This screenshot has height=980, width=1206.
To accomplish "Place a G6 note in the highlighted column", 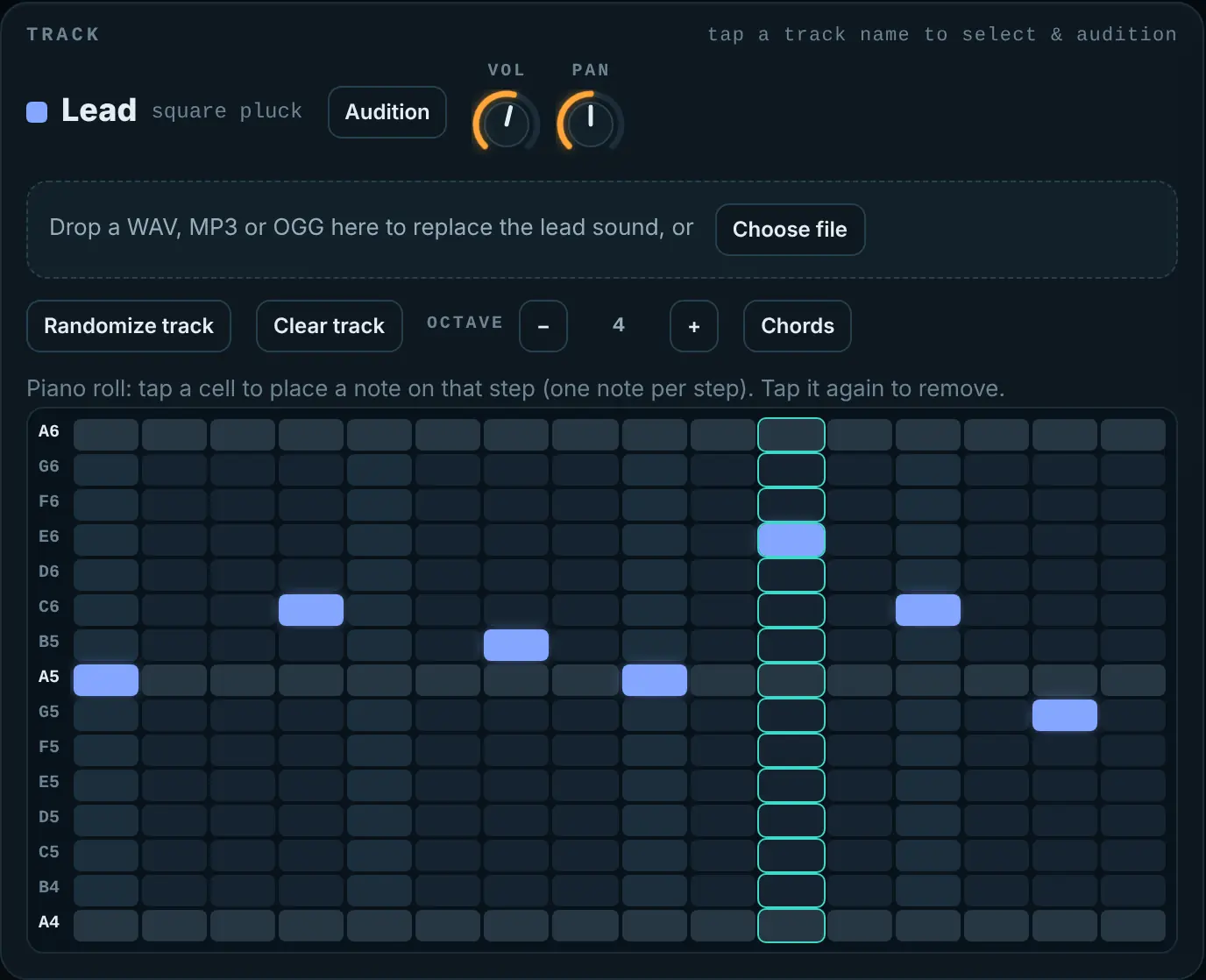I will pos(791,470).
